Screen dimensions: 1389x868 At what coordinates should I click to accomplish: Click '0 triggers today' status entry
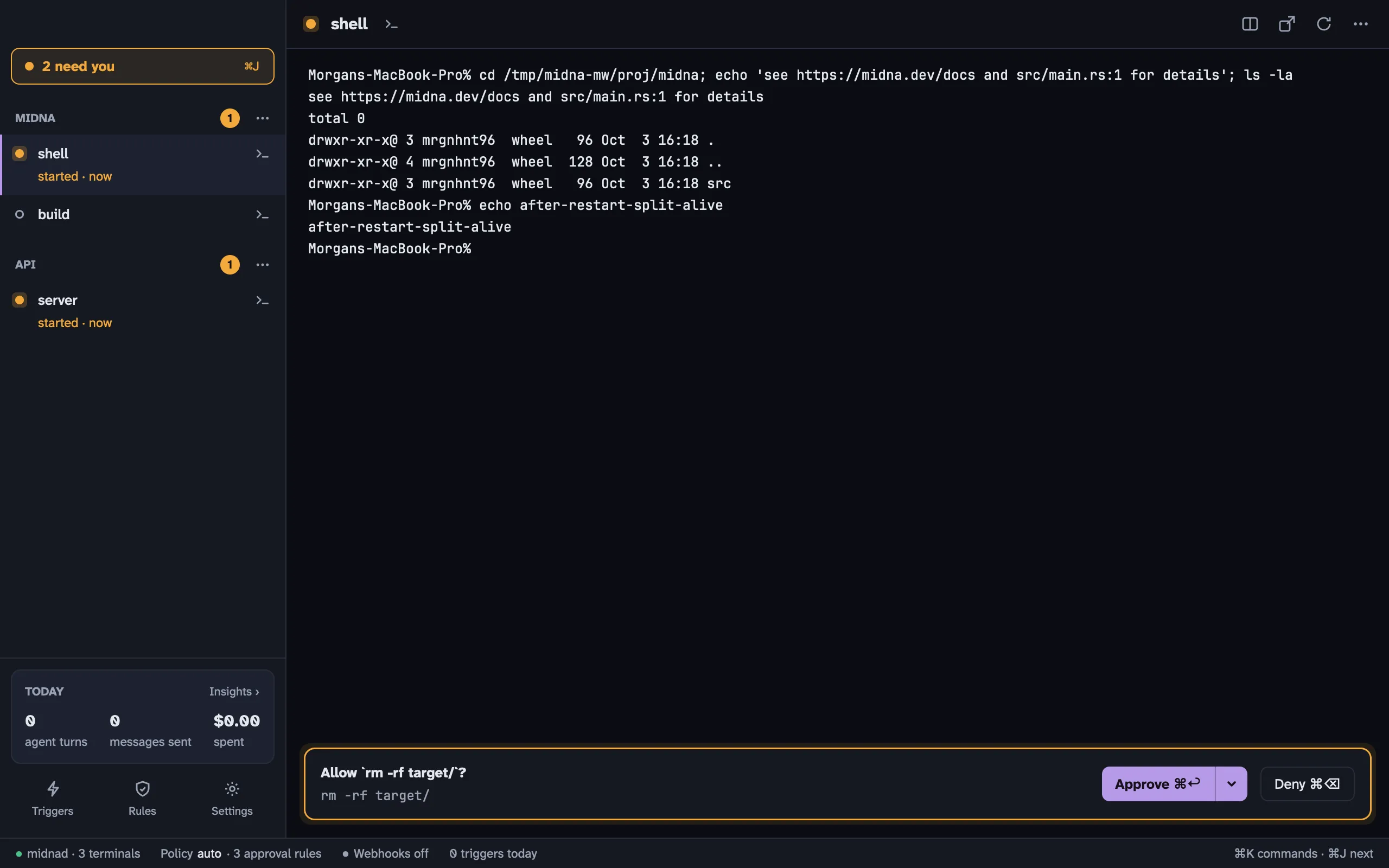[x=493, y=854]
